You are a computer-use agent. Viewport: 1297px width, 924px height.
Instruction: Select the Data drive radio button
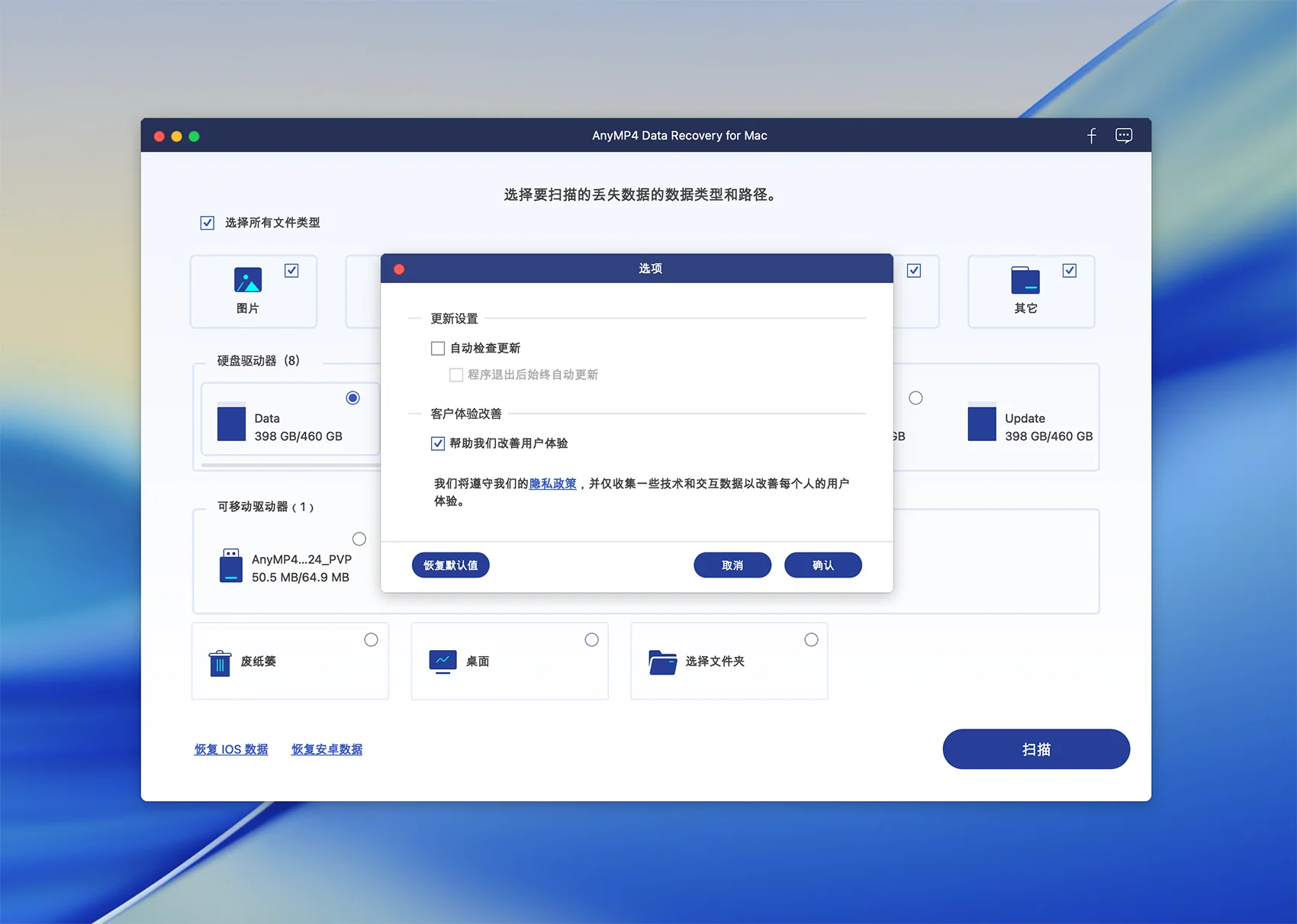point(352,398)
